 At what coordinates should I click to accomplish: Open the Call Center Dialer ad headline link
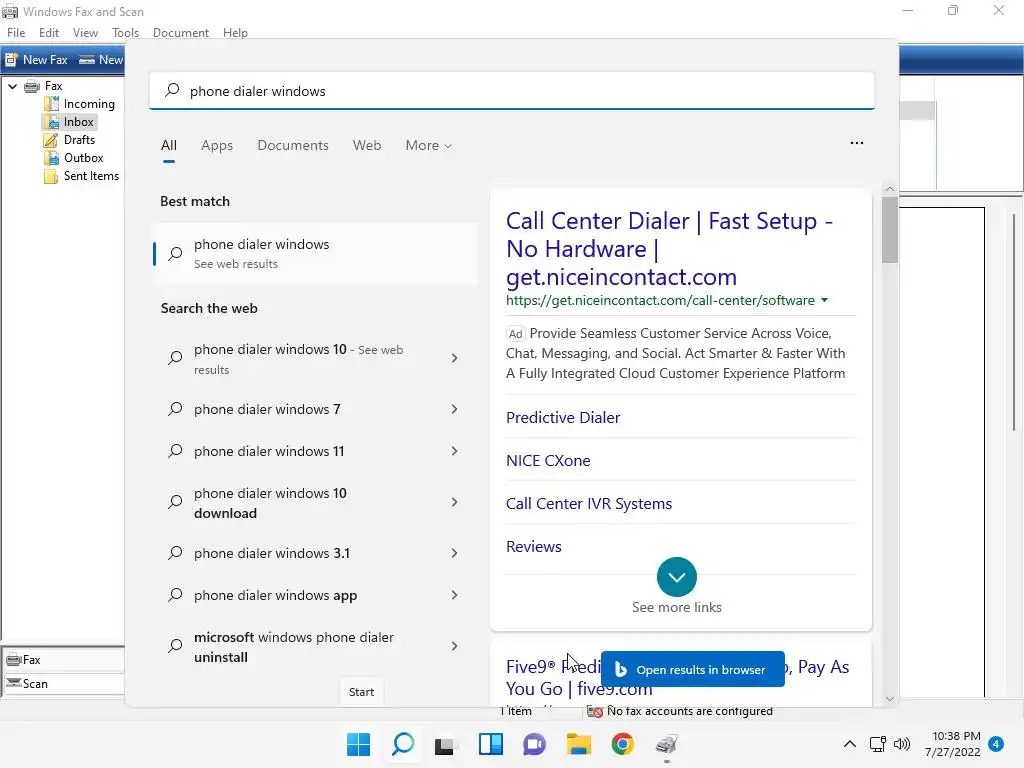(x=669, y=249)
